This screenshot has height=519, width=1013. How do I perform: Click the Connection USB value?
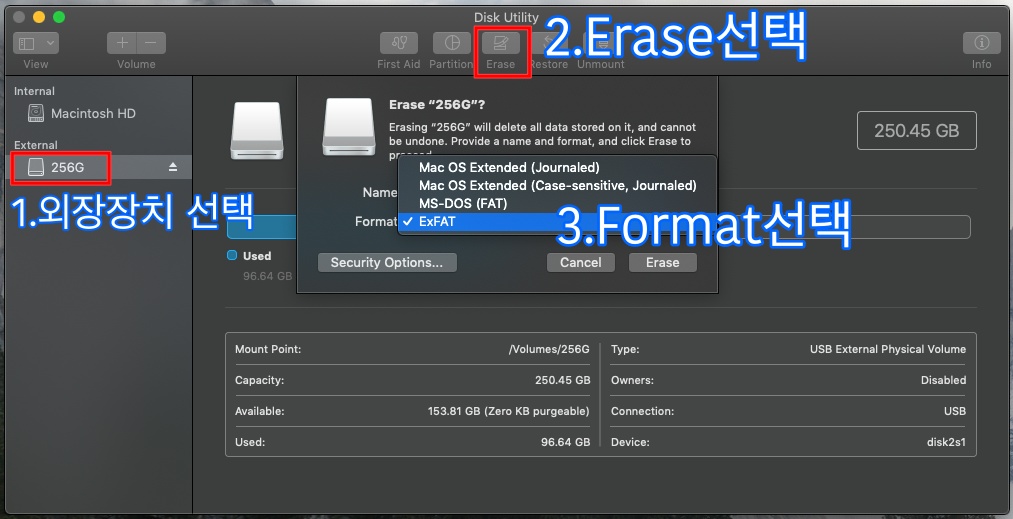[954, 411]
